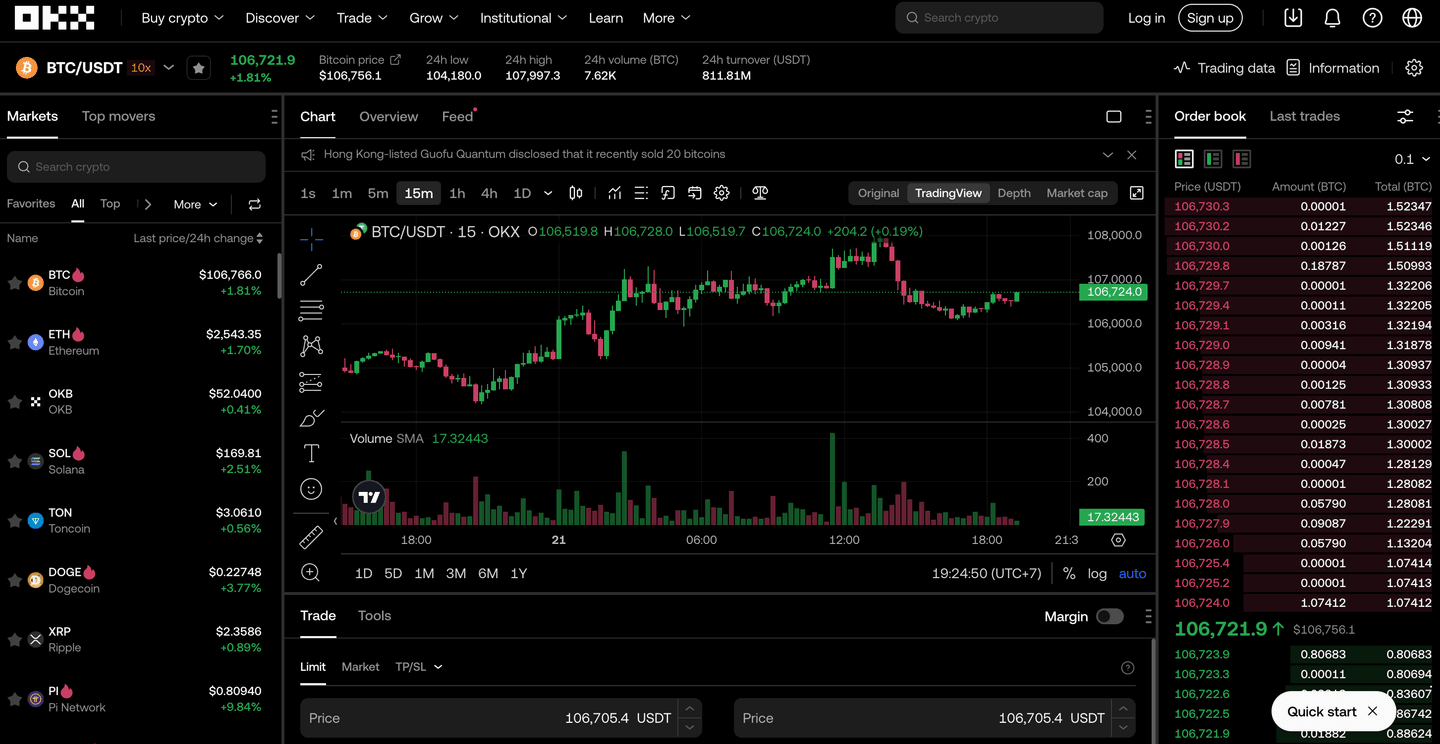
Task: Show buy orders only in order book
Action: [x=1213, y=158]
